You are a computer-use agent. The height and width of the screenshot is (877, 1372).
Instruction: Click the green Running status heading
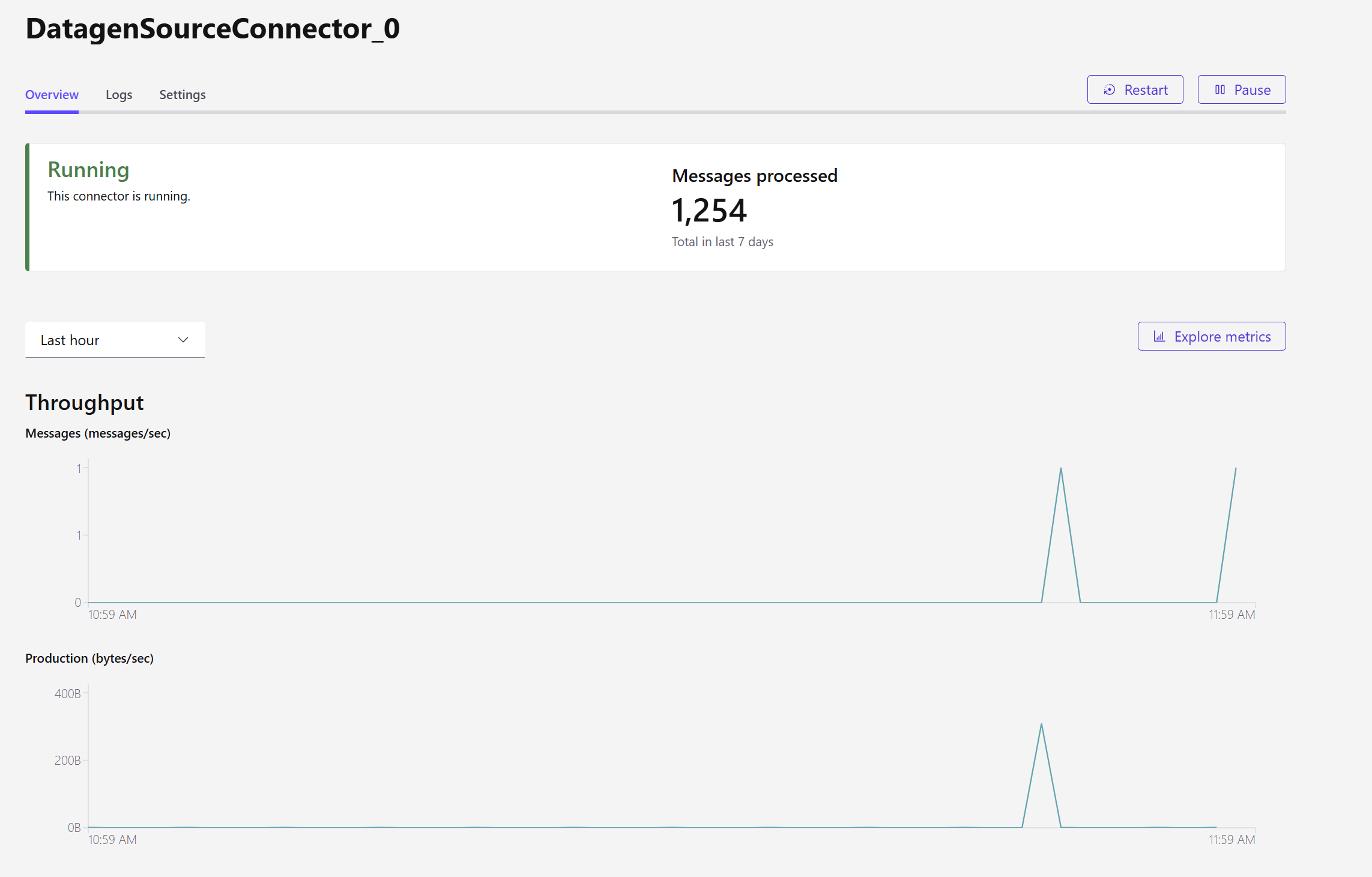(x=88, y=170)
